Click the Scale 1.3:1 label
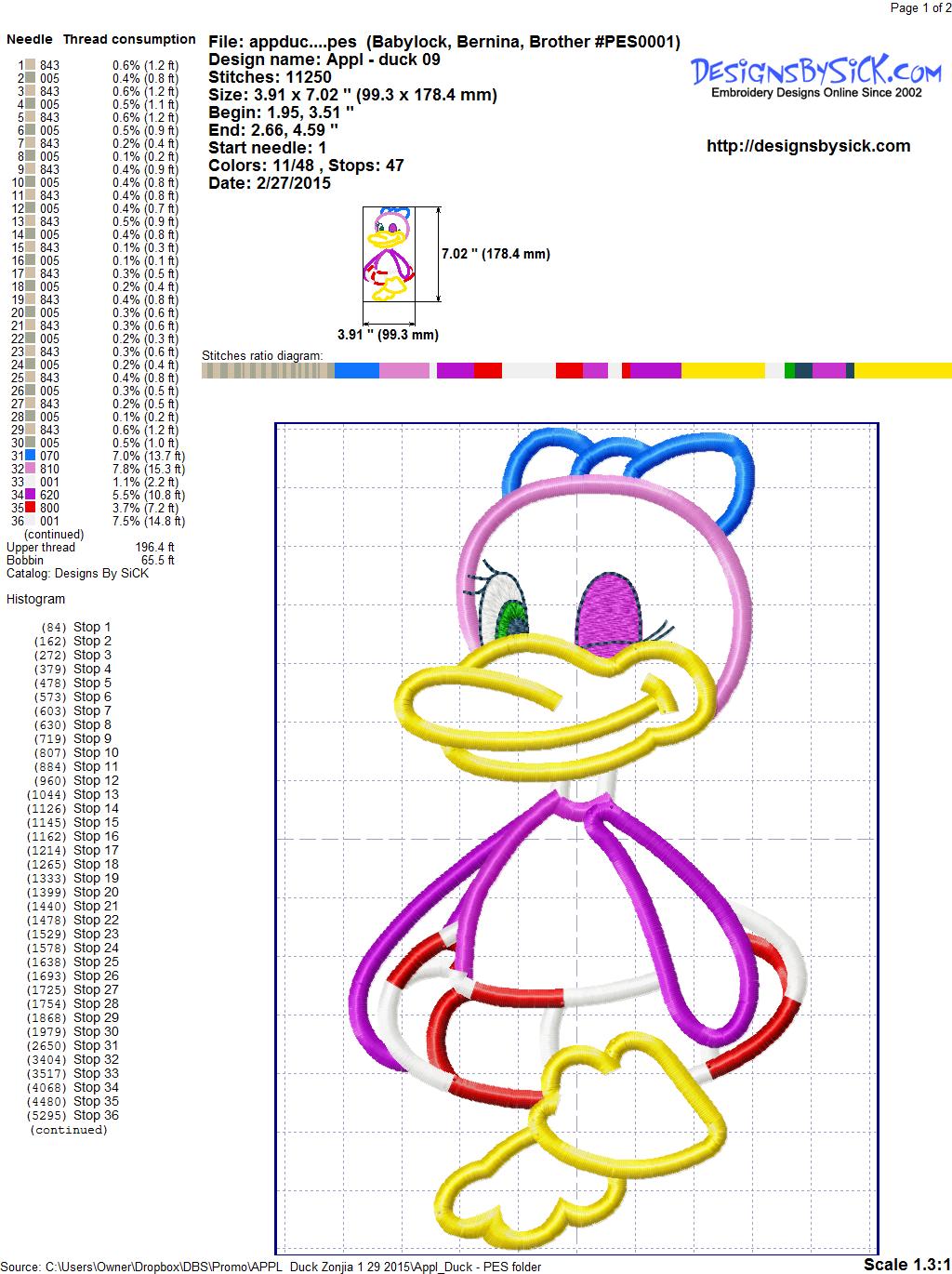 point(906,1264)
